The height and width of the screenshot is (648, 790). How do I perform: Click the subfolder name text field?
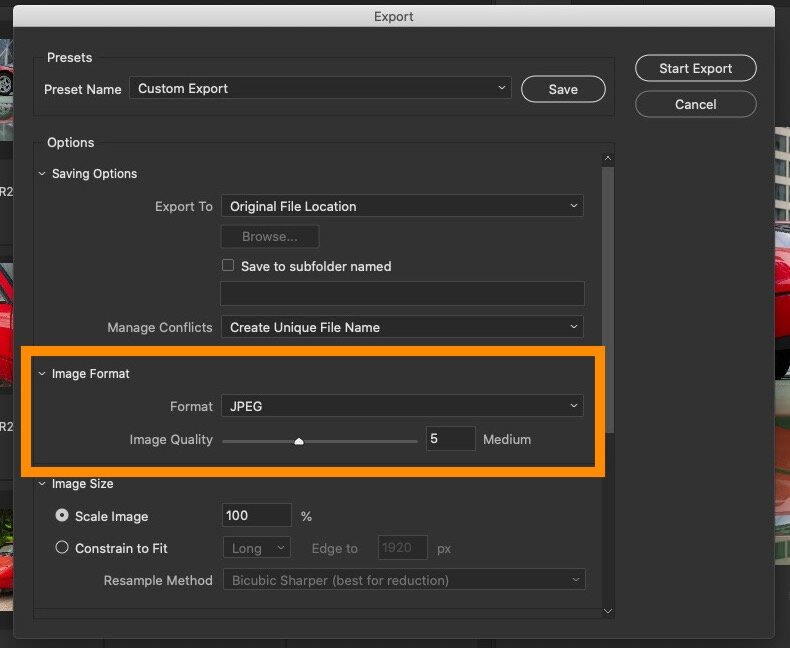(x=402, y=293)
